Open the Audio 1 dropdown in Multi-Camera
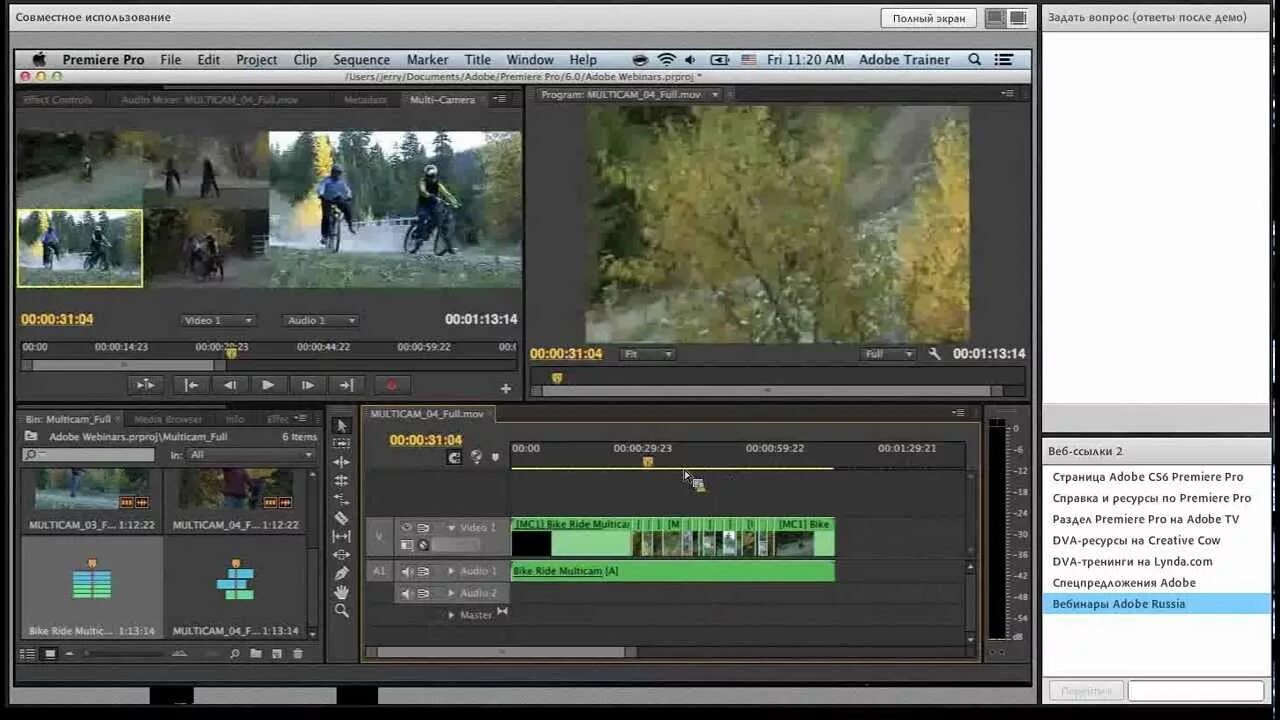The height and width of the screenshot is (720, 1280). click(x=322, y=320)
